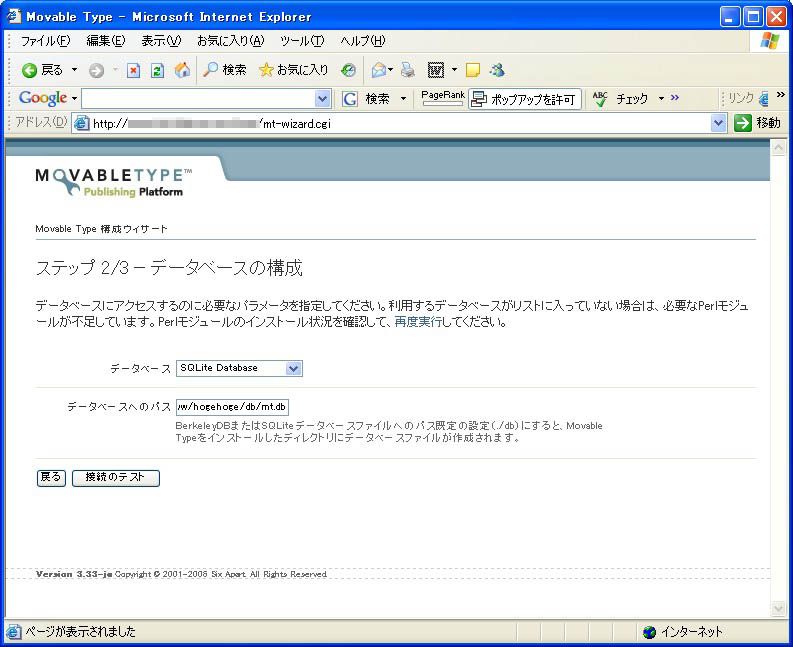Click the Internet zone globe icon

pos(649,632)
